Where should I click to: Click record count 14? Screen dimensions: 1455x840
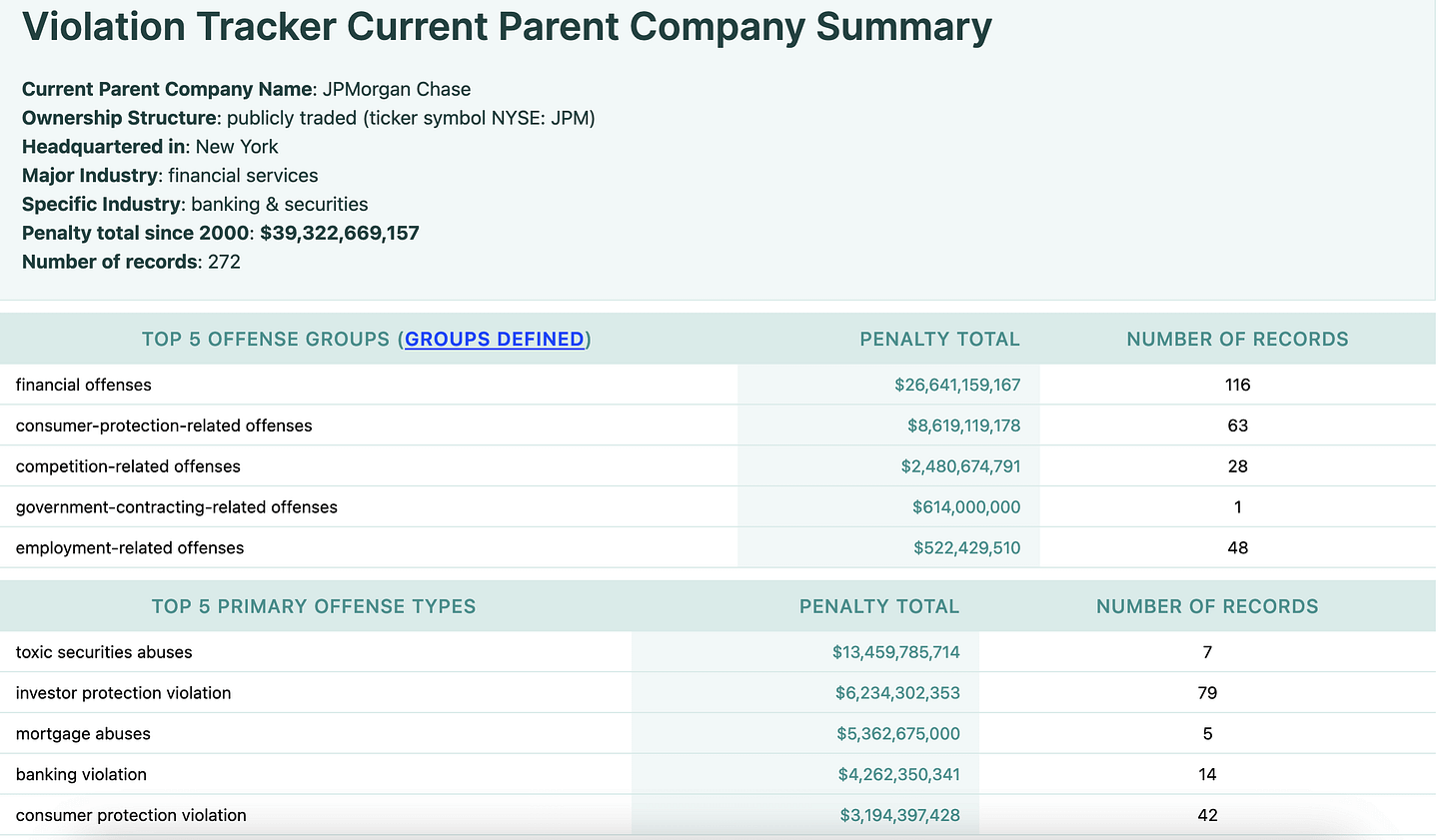(1207, 774)
